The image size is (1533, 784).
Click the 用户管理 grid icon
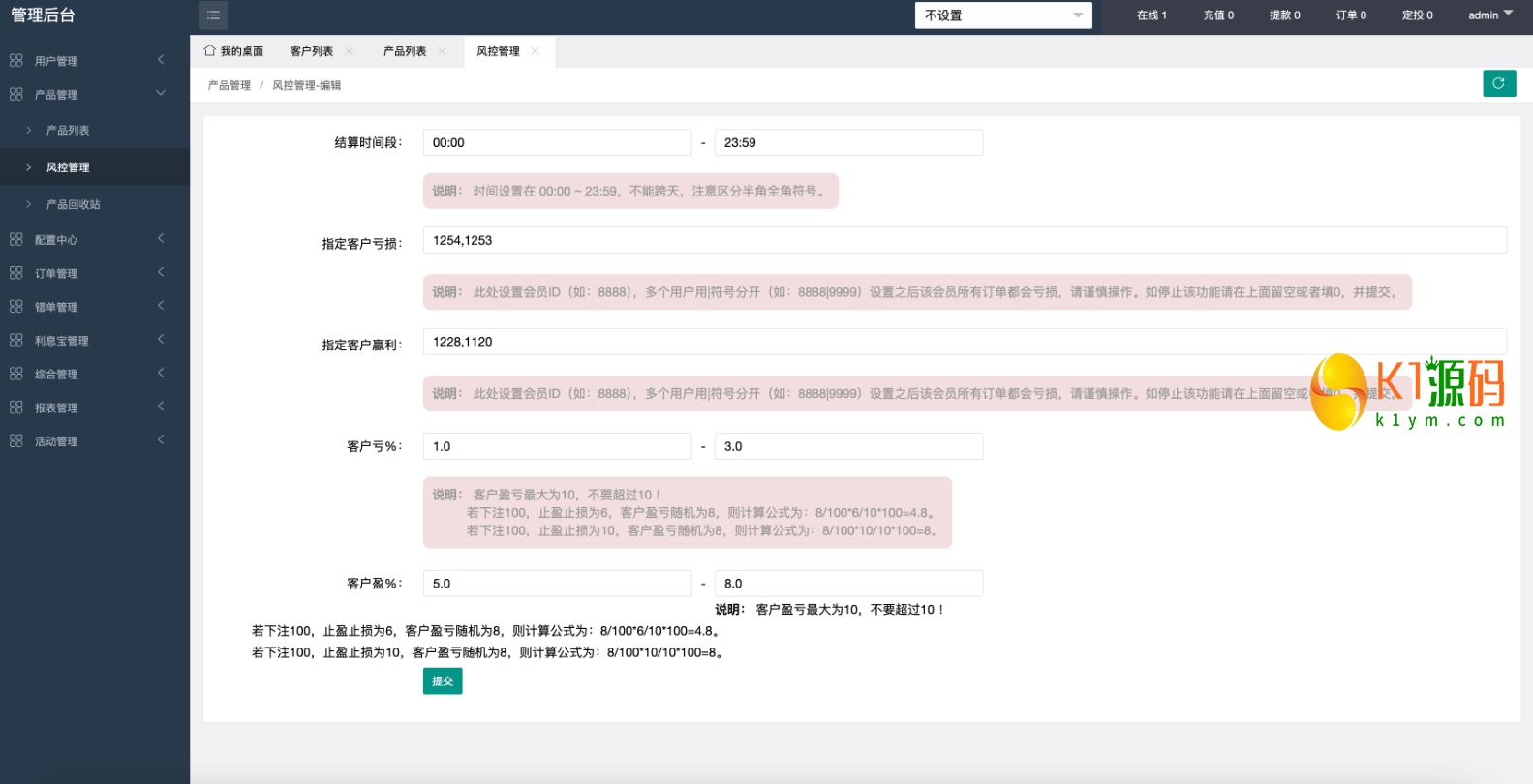16,60
